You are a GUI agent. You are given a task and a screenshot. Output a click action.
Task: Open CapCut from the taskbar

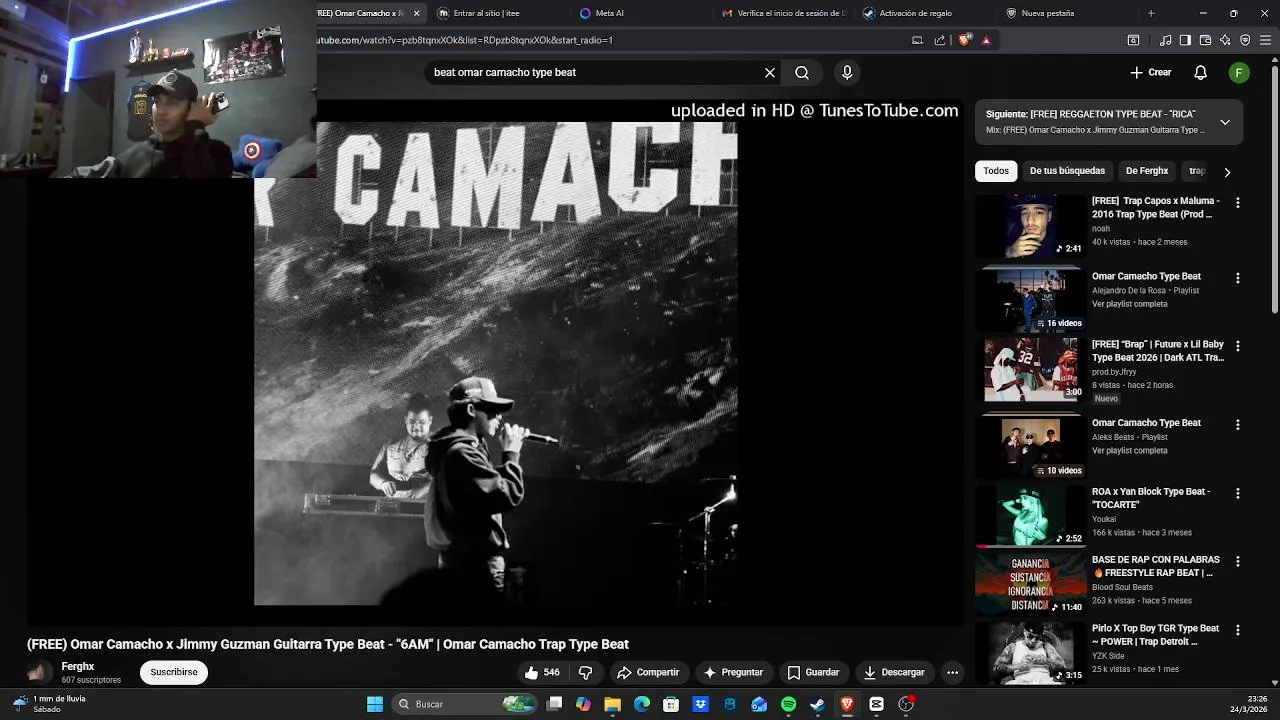pos(876,704)
